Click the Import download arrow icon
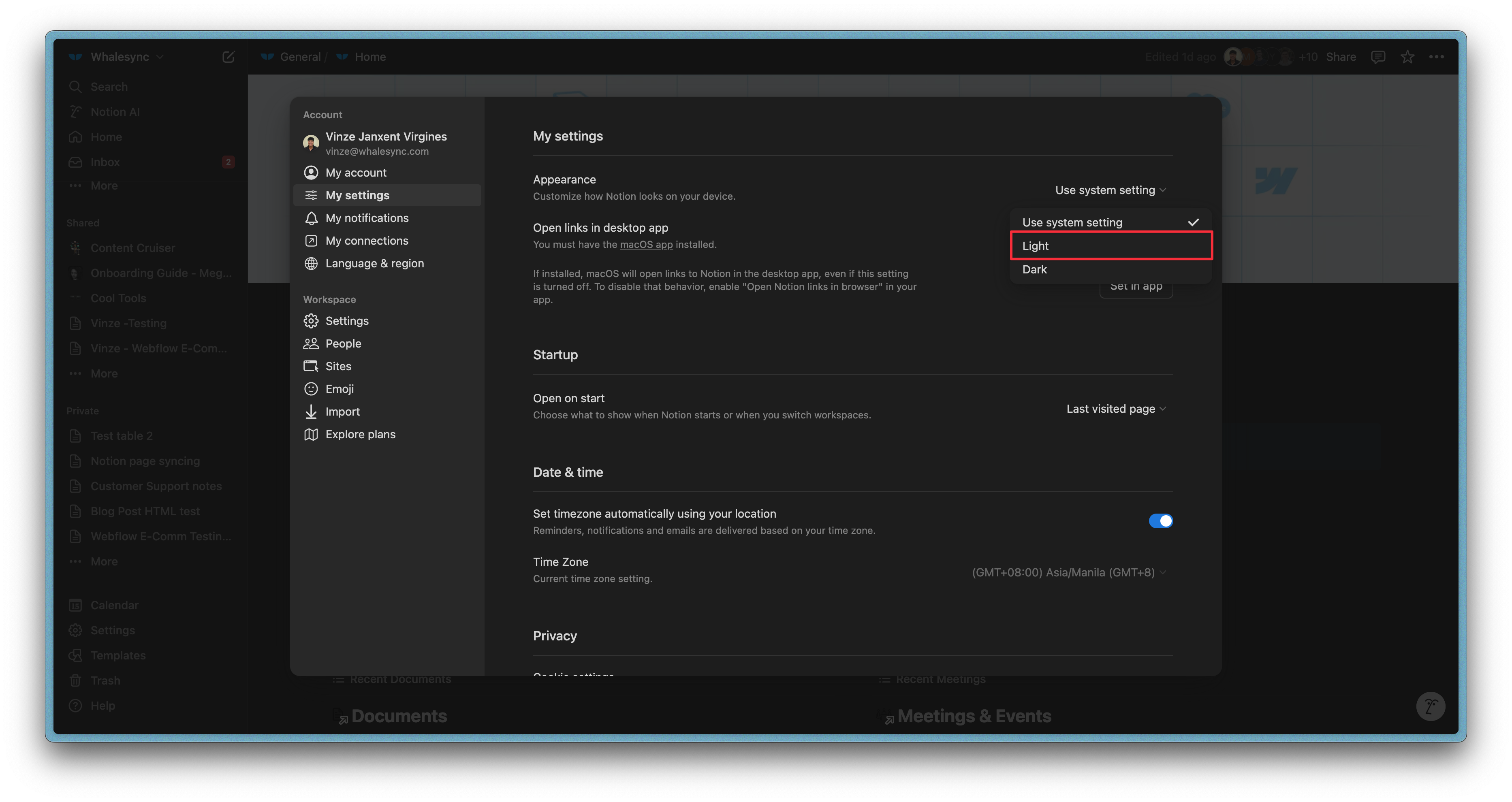 311,412
